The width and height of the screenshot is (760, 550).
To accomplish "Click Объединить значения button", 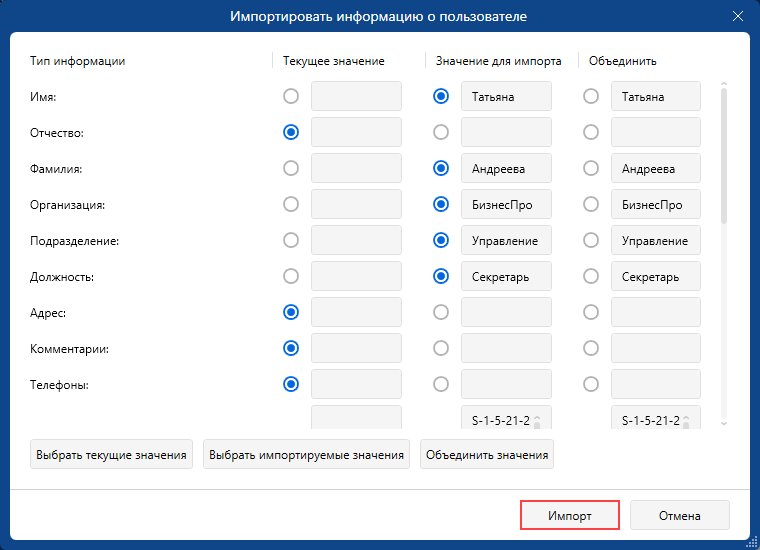I will pos(487,455).
